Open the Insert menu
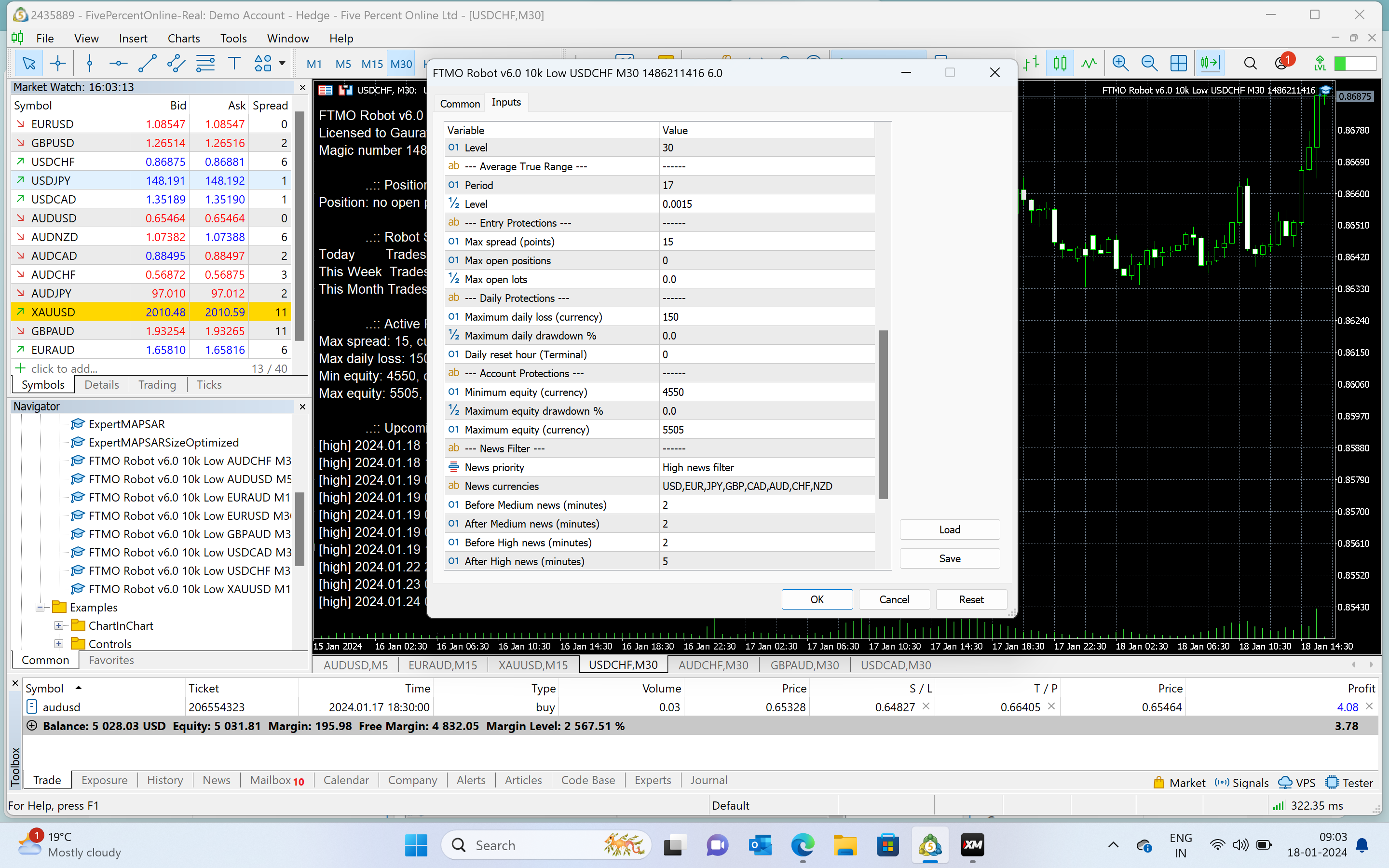The image size is (1389, 868). coord(133,38)
